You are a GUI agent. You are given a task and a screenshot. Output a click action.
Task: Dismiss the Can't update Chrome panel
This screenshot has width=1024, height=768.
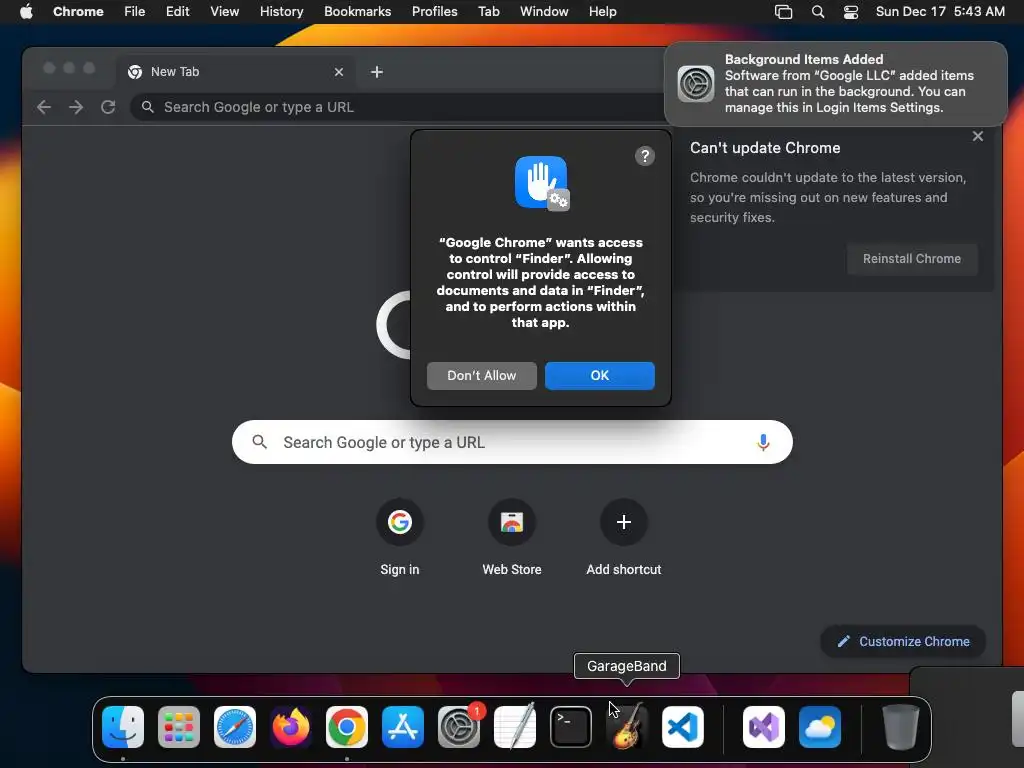pos(978,136)
